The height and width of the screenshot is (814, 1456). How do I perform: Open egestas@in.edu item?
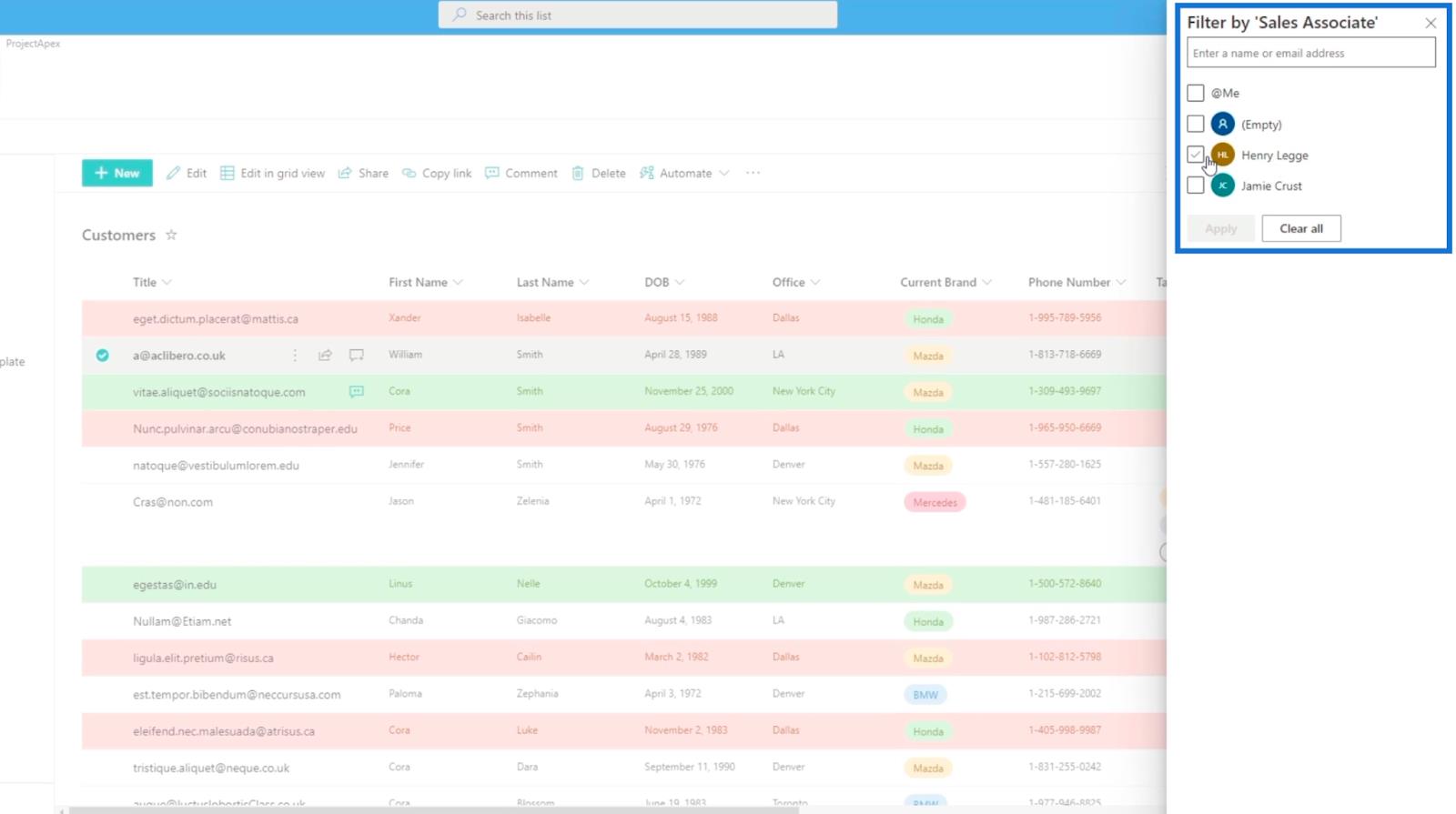[175, 585]
